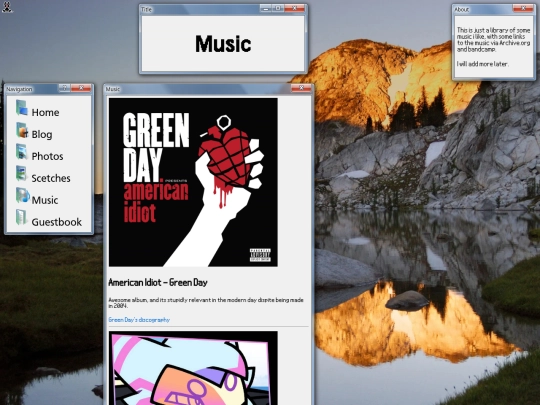Click the help button in Navigation title bar
The width and height of the screenshot is (540, 405).
coord(64,89)
